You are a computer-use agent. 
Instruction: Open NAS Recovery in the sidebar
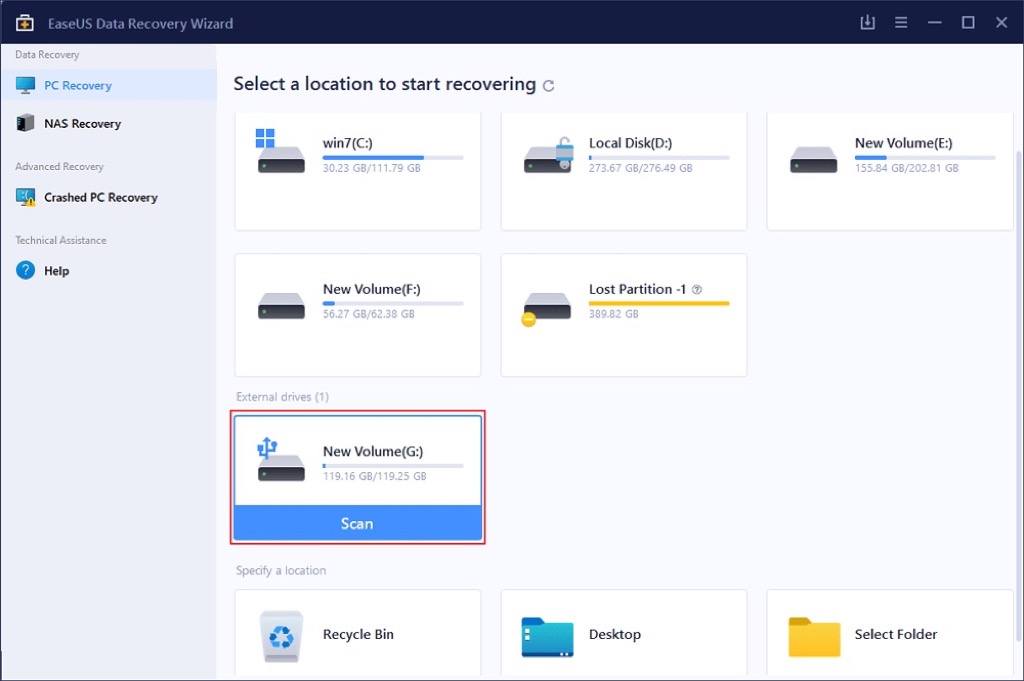[81, 124]
